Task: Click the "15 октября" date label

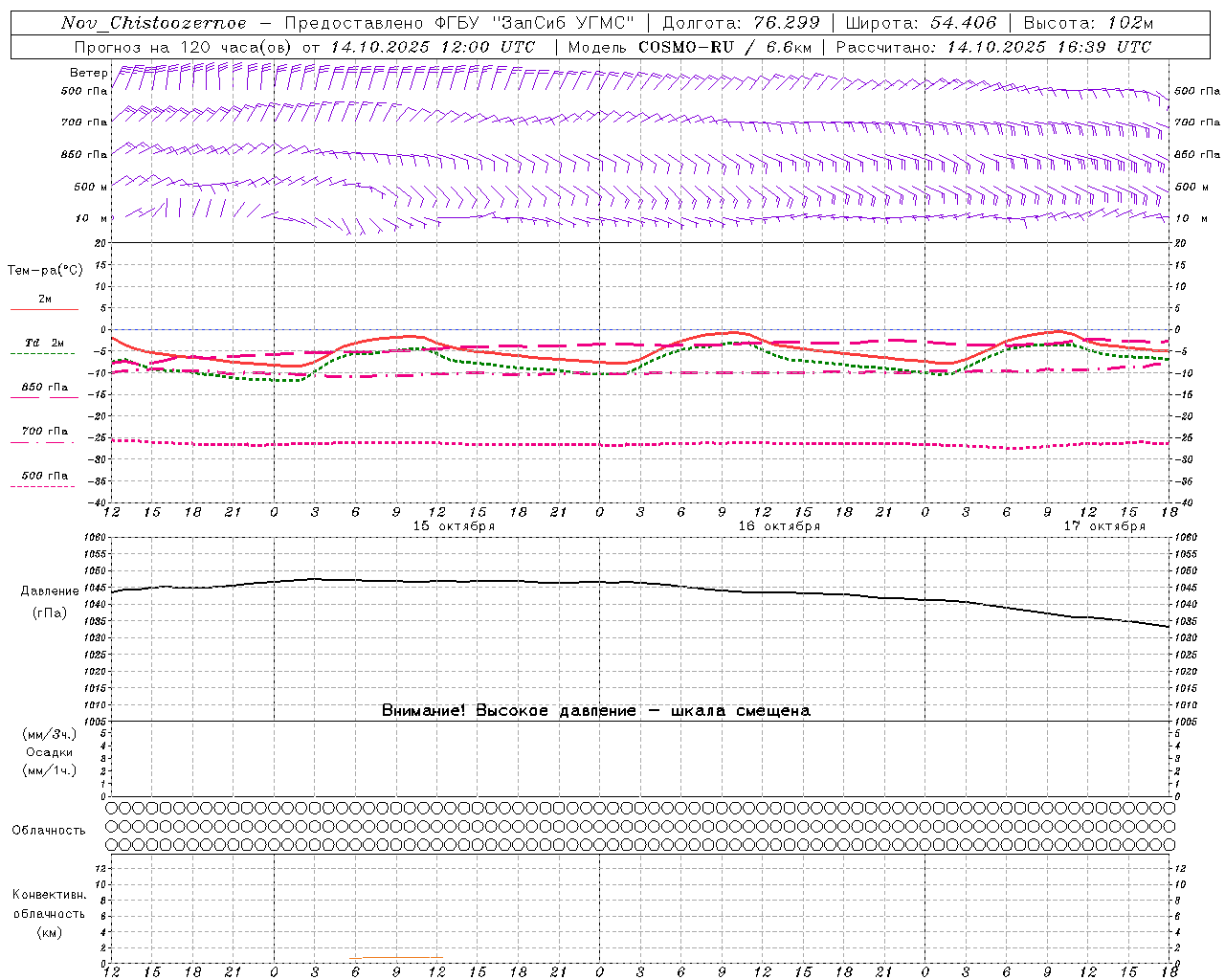Action: click(x=454, y=526)
